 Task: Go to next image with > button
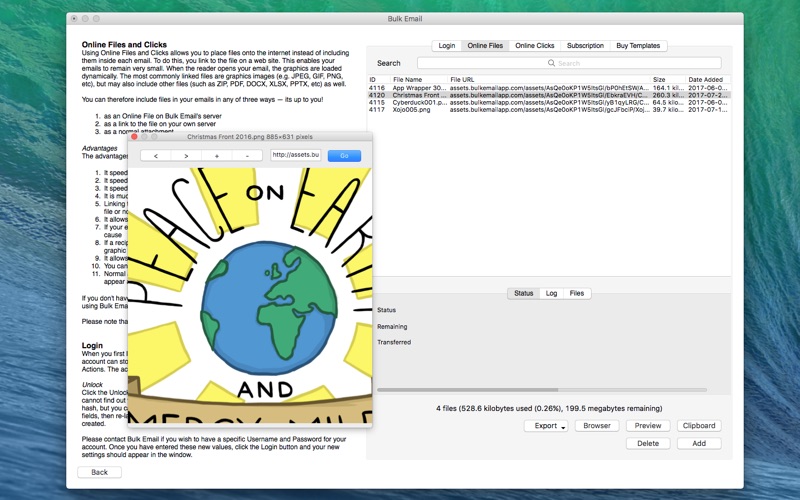coord(186,156)
